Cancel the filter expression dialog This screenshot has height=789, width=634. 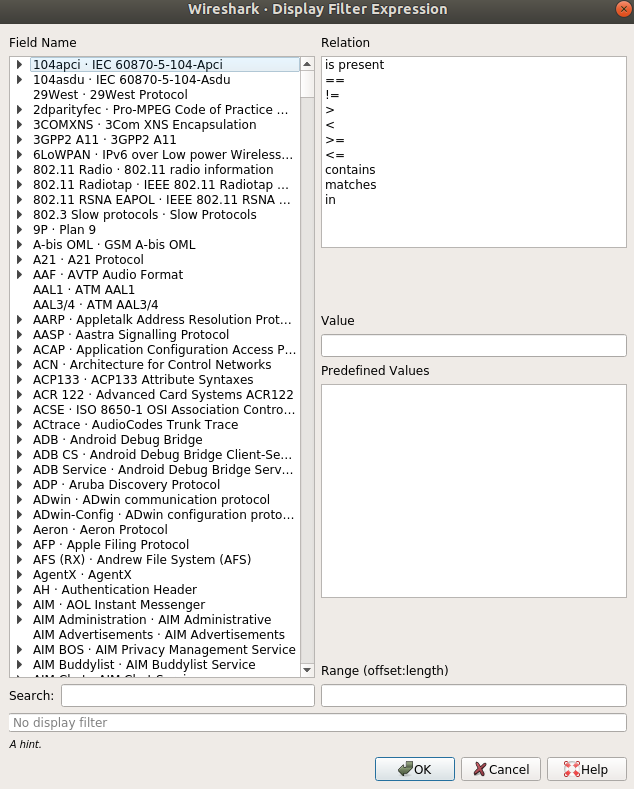coord(501,769)
